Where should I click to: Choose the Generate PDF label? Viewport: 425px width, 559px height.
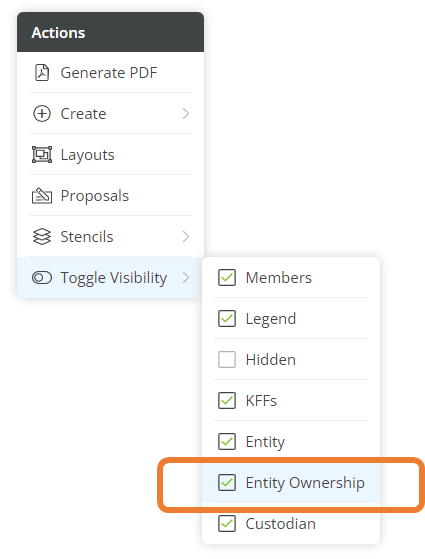(109, 73)
